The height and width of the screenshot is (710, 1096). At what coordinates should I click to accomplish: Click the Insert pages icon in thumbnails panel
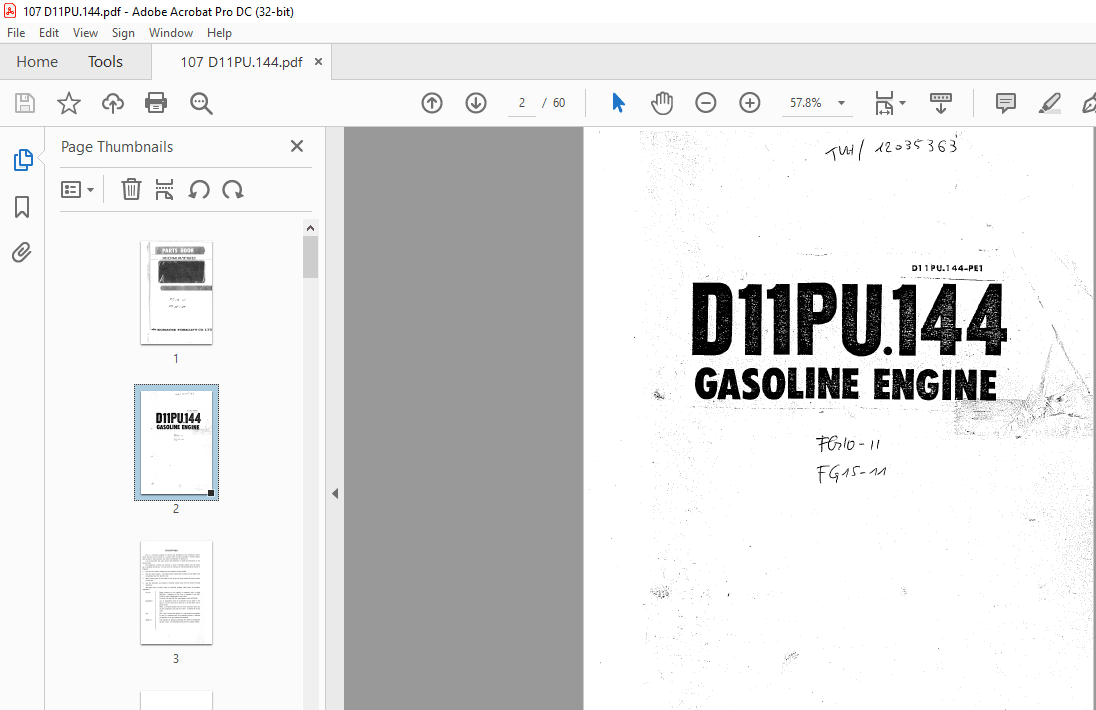164,189
